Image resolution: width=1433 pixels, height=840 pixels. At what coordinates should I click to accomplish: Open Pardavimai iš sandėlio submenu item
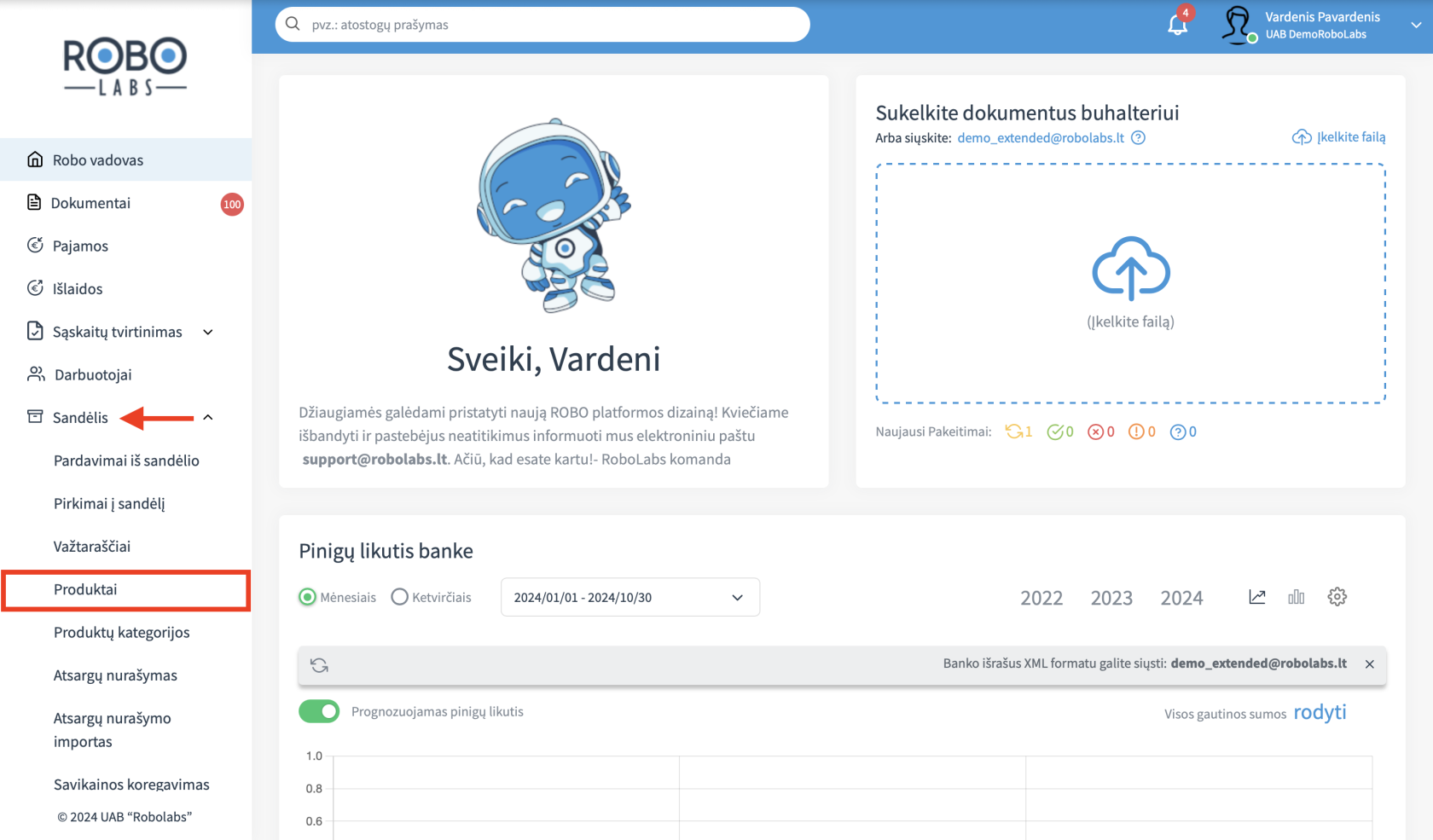[126, 461]
